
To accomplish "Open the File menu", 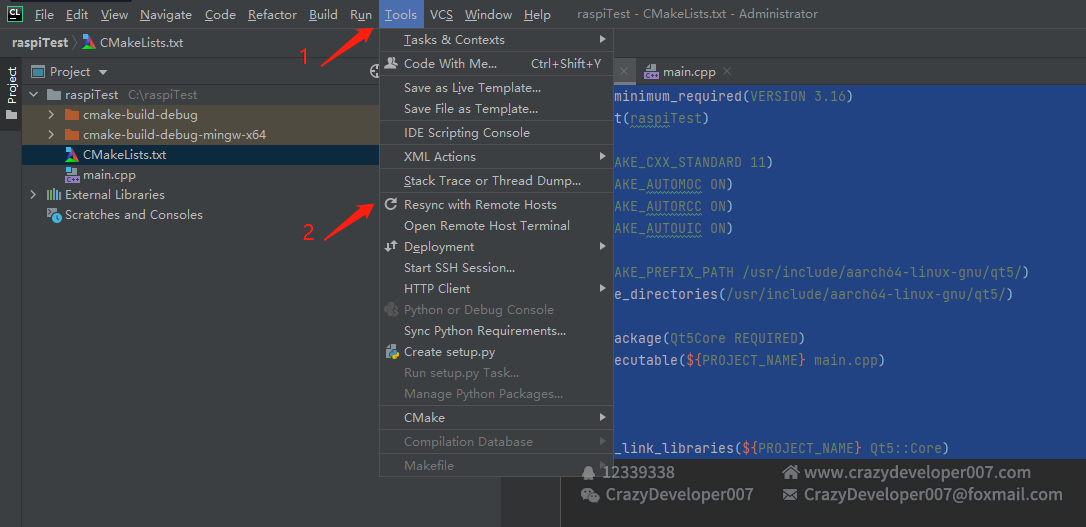I will click(x=44, y=15).
